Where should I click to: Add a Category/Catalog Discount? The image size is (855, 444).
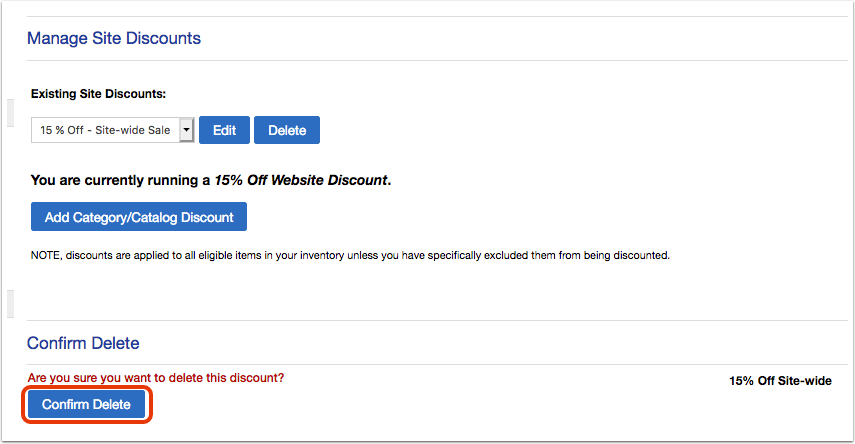(x=139, y=217)
